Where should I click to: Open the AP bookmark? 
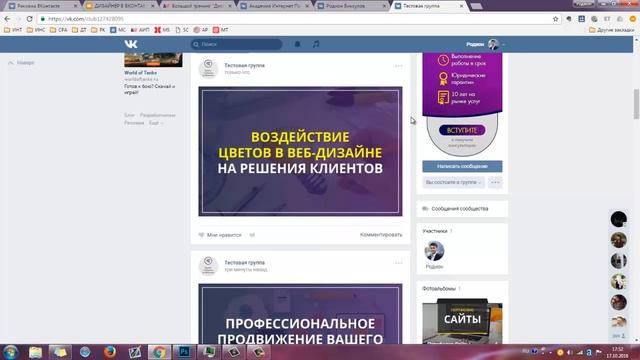coord(201,30)
